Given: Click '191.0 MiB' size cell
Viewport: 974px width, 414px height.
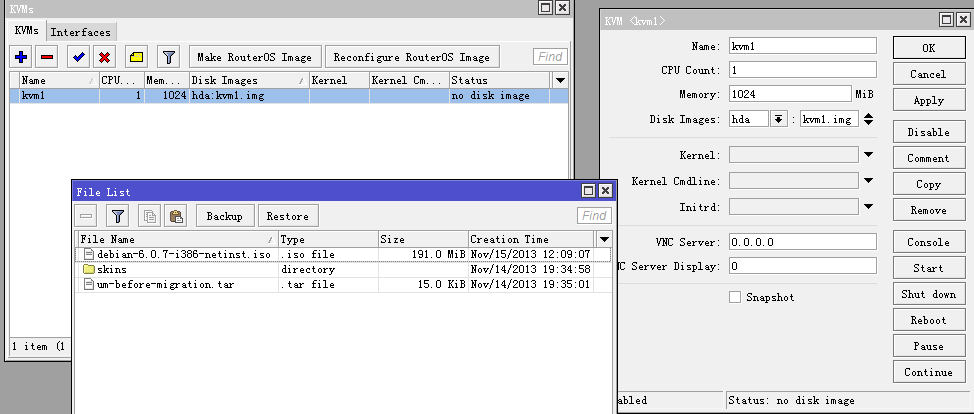Looking at the screenshot, I should [x=423, y=254].
